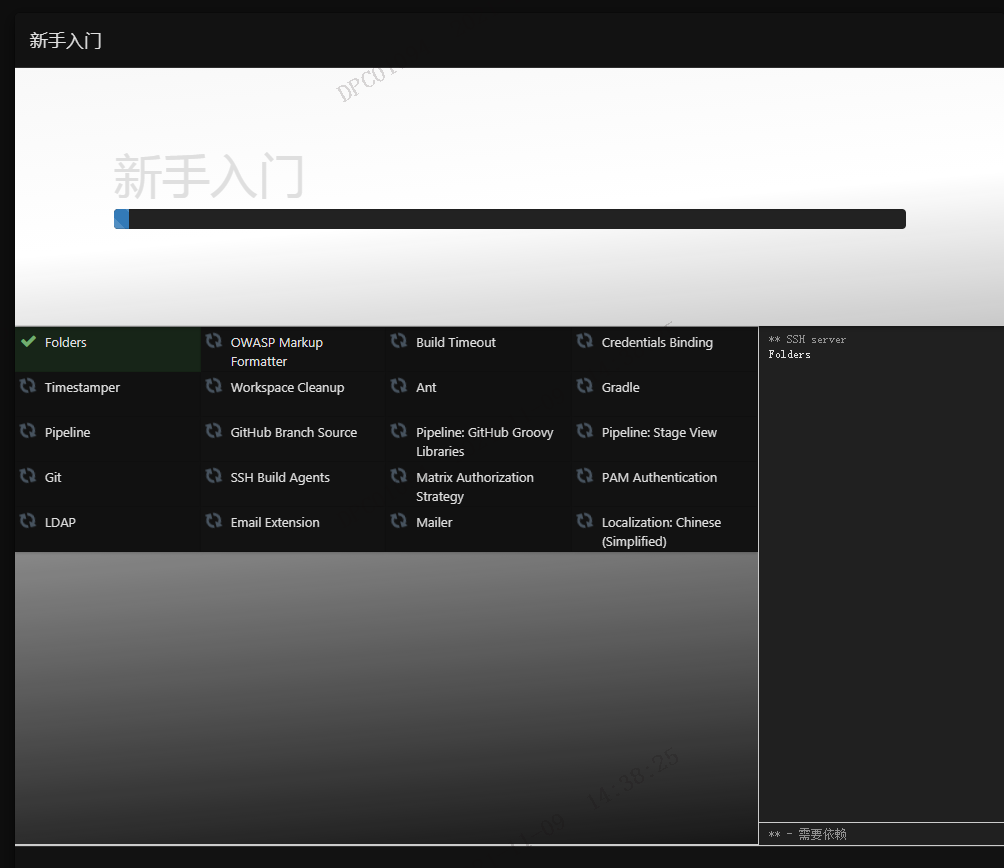
Task: Click the green checkmark beside Folders
Action: point(28,341)
